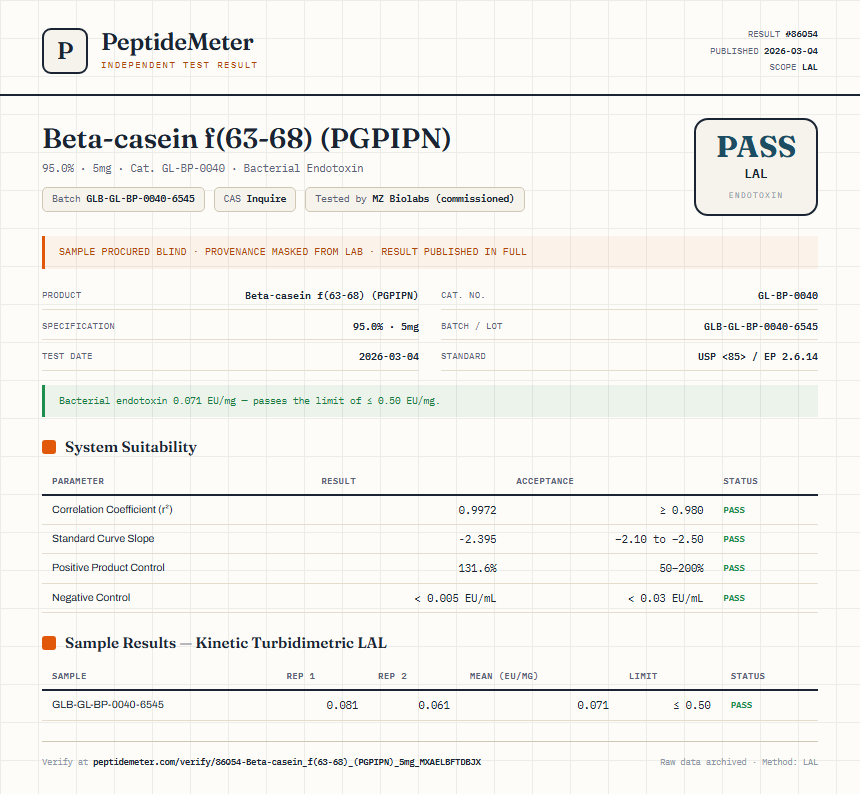Select the Rep 1 value 0.081
The width and height of the screenshot is (860, 794).
342,706
